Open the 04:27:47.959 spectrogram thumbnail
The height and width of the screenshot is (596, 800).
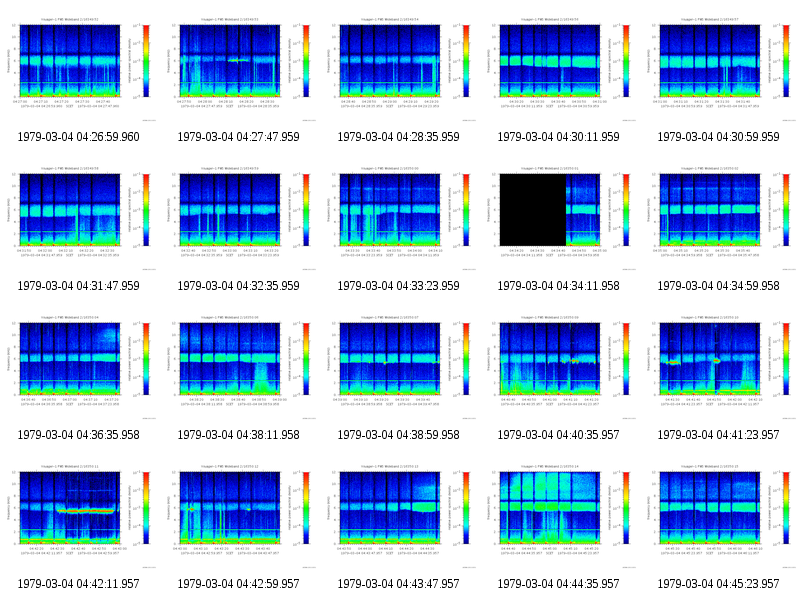238,69
